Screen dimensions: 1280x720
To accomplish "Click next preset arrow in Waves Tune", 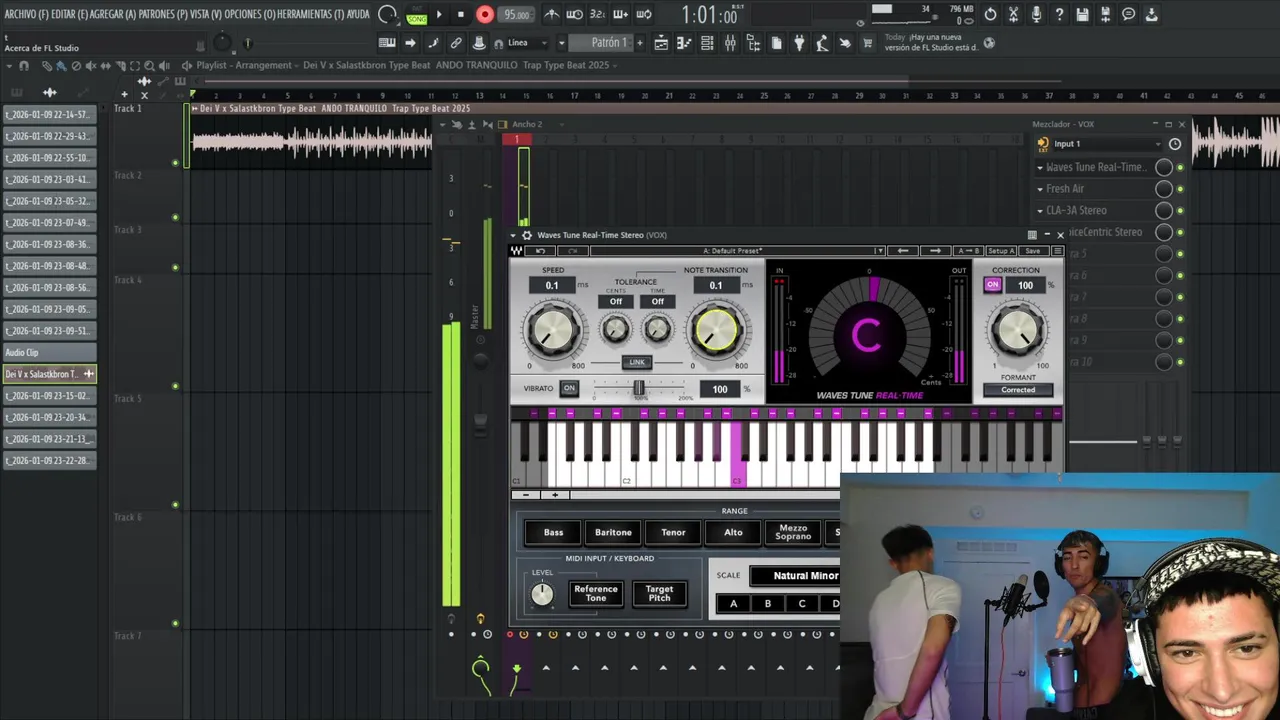I will (x=935, y=251).
